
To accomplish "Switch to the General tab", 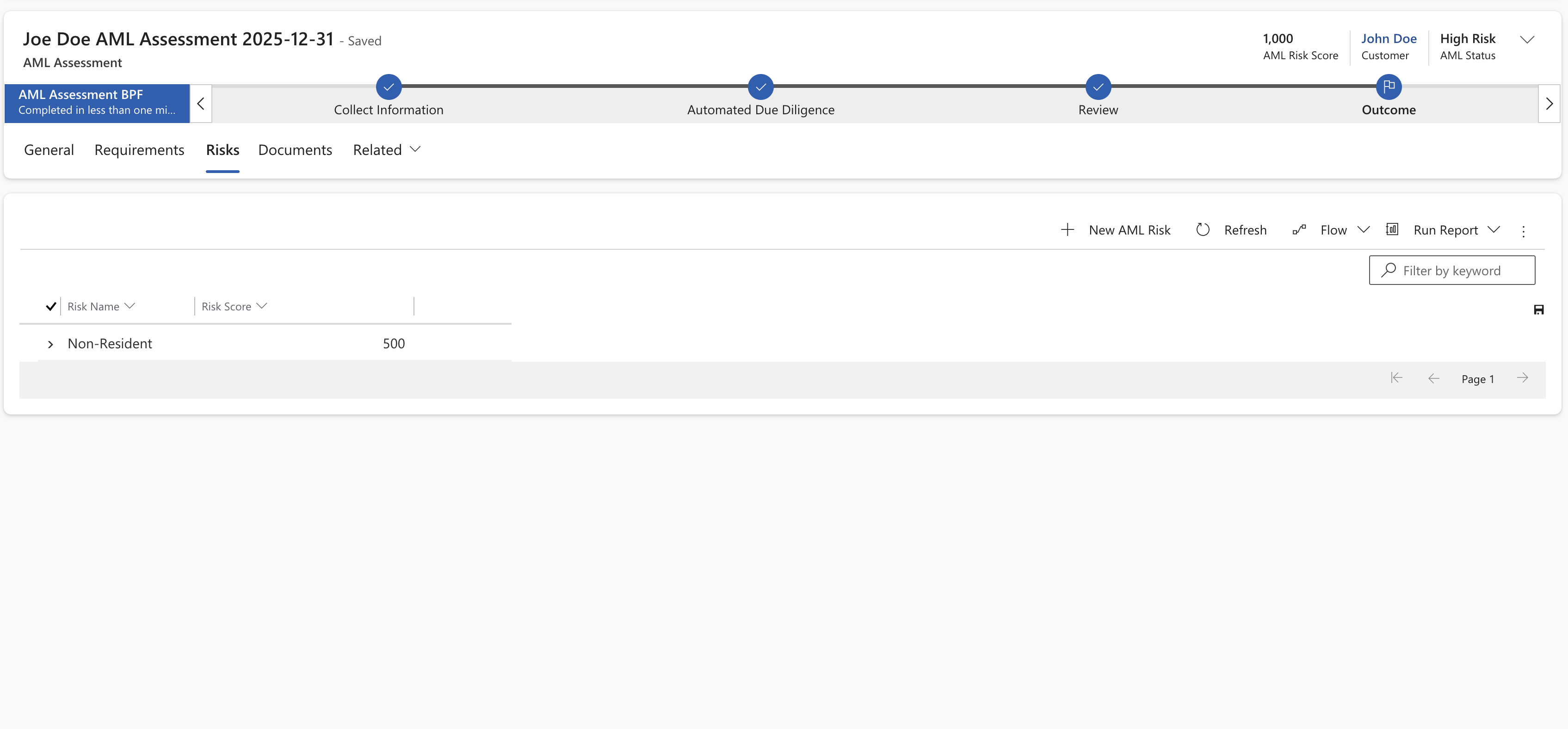I will click(48, 150).
